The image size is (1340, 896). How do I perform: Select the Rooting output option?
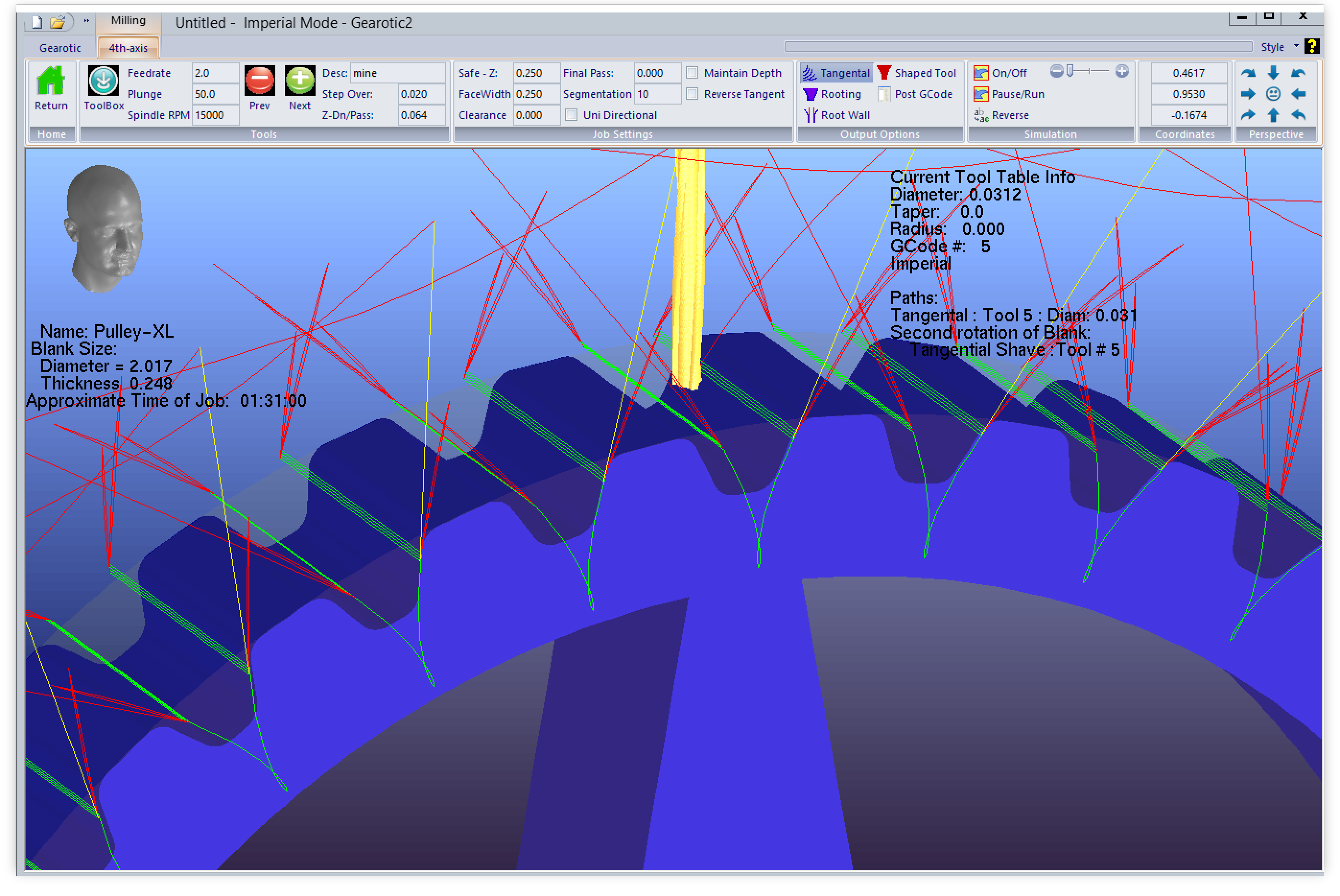[833, 94]
